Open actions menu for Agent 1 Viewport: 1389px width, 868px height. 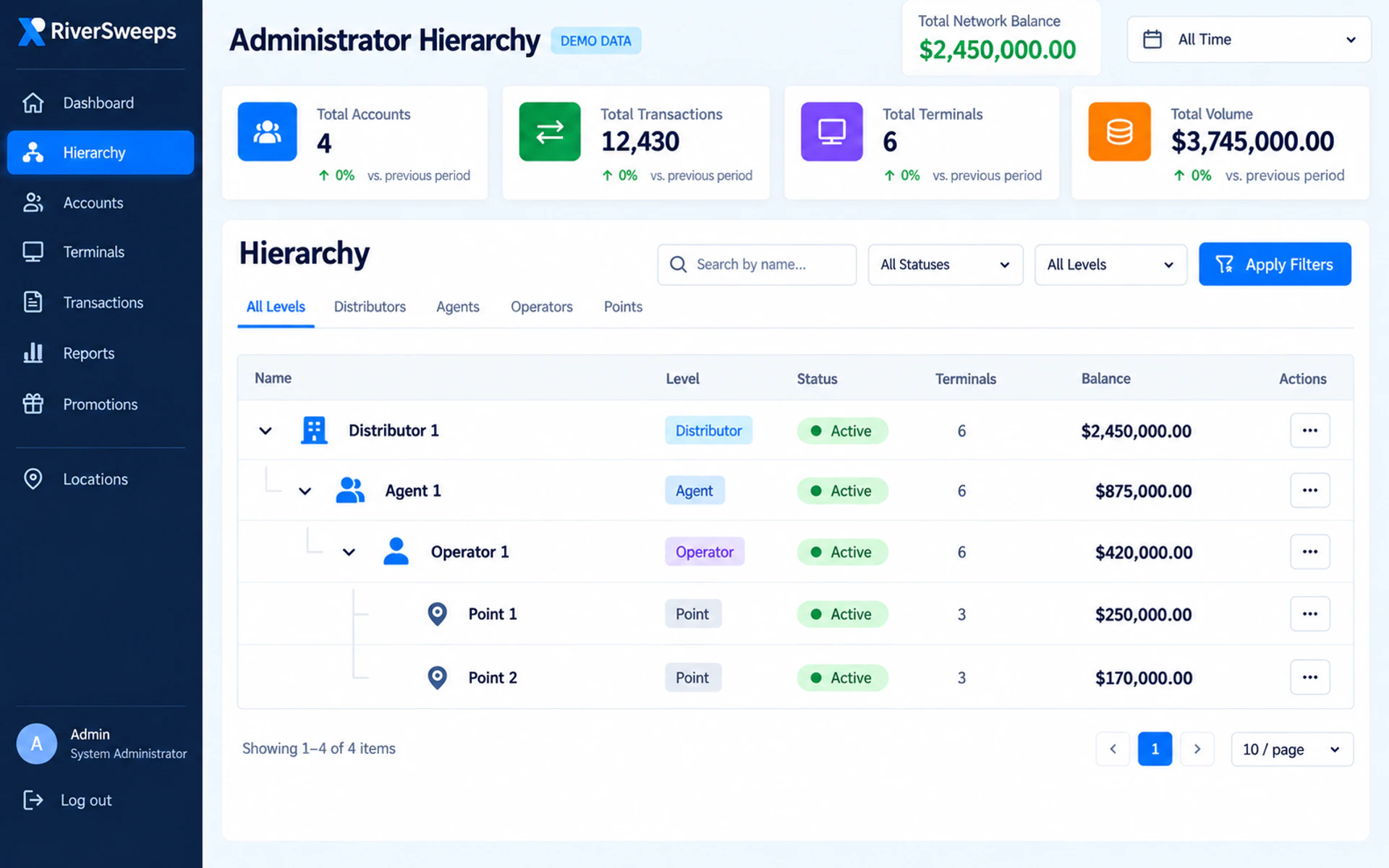point(1310,490)
